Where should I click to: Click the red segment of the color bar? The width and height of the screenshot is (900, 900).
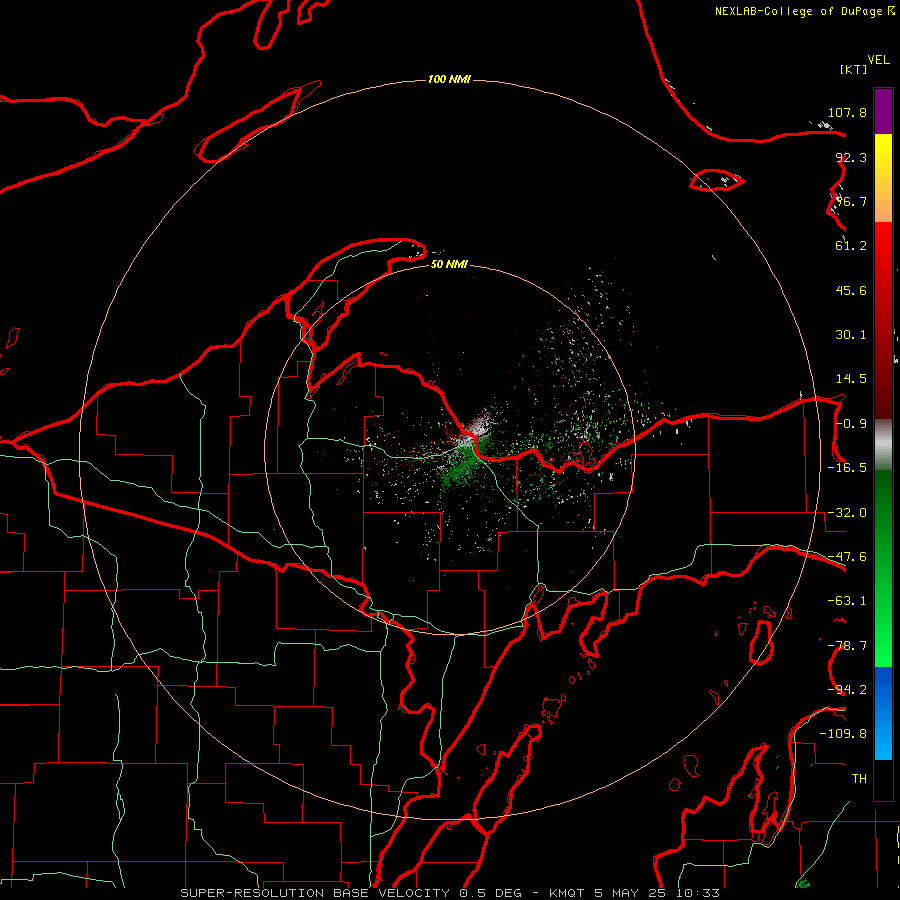click(x=883, y=320)
